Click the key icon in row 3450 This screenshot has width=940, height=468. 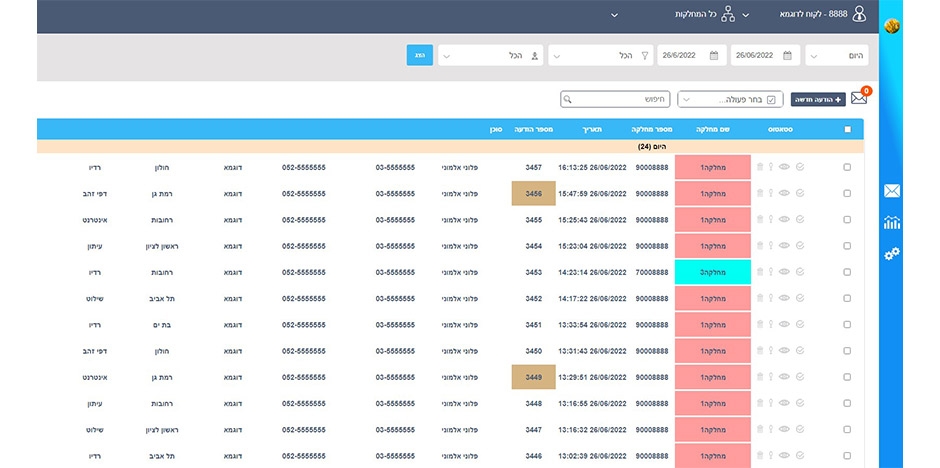(x=771, y=351)
